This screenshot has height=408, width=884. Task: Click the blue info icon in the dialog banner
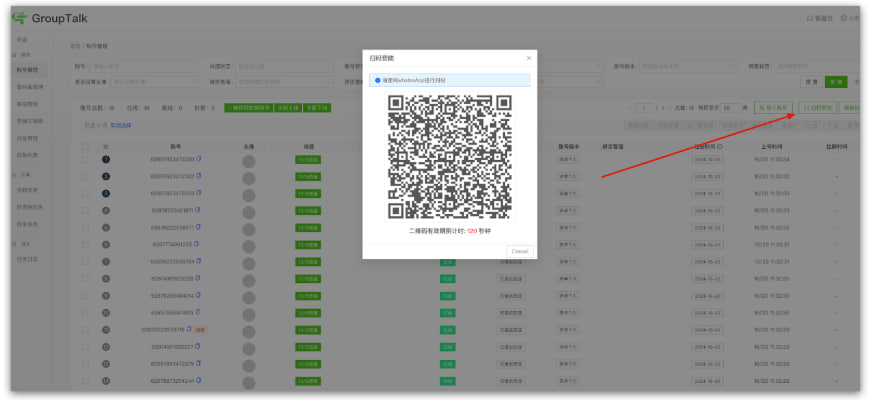(377, 81)
